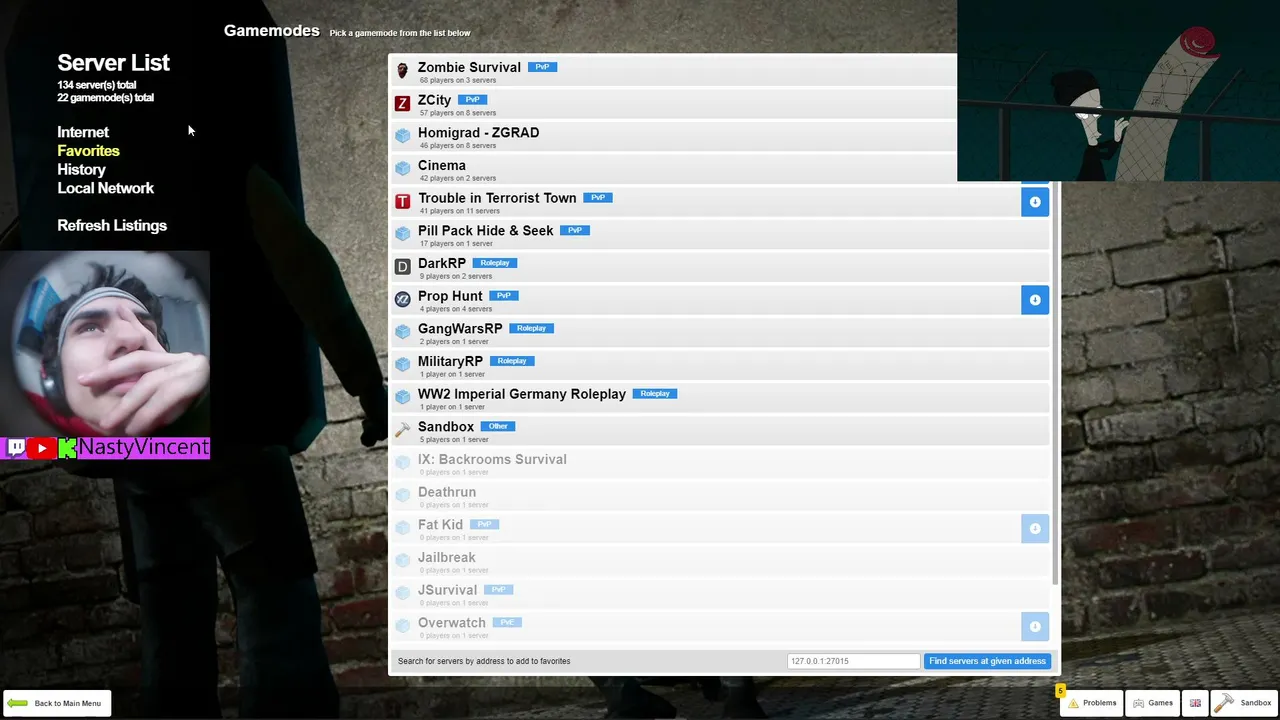This screenshot has height=720, width=1280.
Task: Select the Trouble in Terrorist Town name
Action: tap(497, 198)
